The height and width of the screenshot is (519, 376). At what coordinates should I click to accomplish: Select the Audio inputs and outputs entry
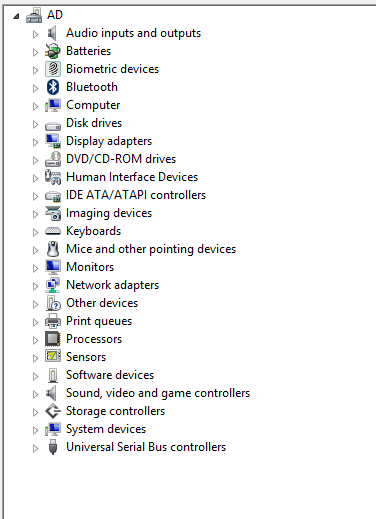point(133,33)
